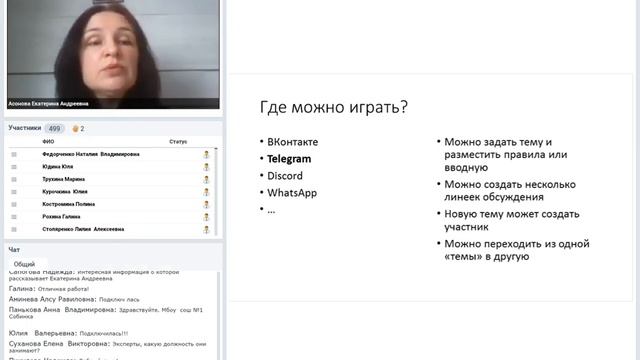This screenshot has width=640, height=360.
Task: Click chat message from Панькова Анна Владимировна
Action: pyautogui.click(x=106, y=313)
